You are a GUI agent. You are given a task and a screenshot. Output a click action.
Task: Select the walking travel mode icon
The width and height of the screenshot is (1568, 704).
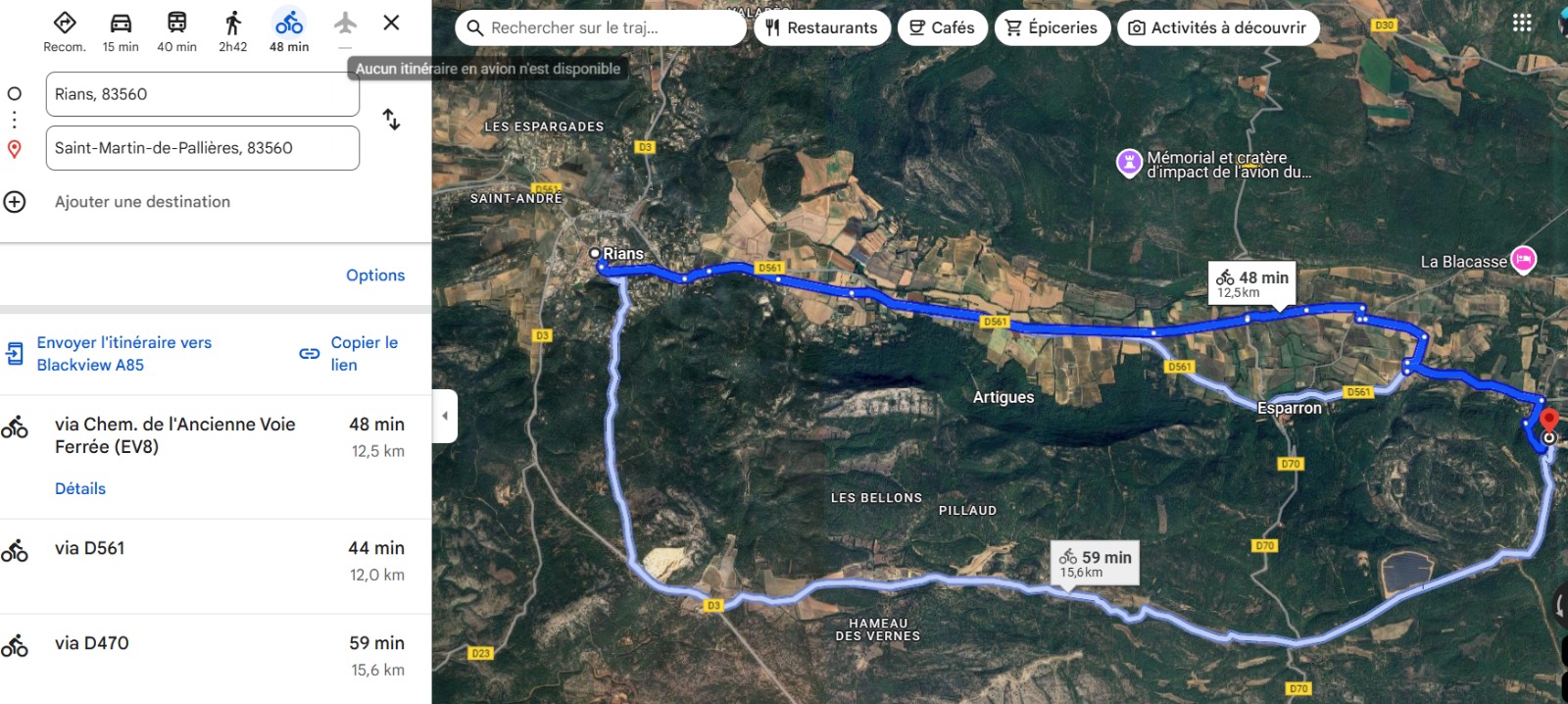232,24
